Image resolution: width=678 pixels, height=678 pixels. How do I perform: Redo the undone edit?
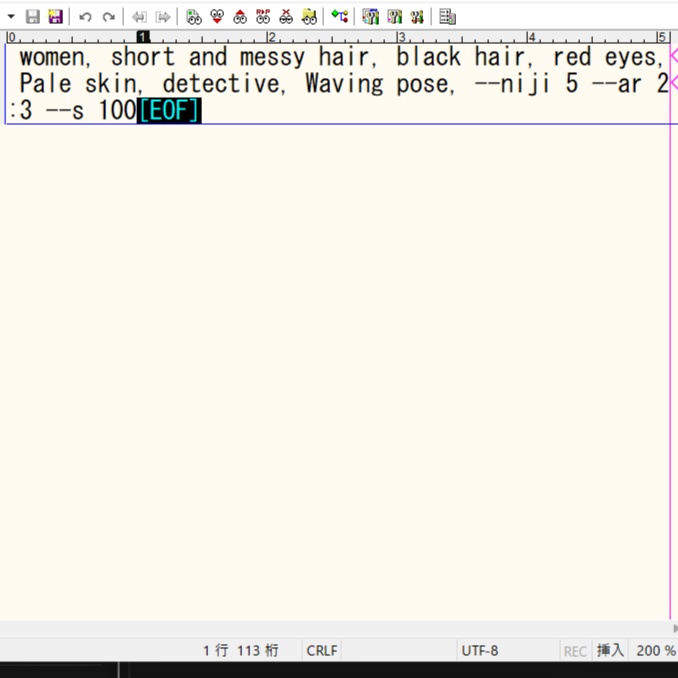(109, 17)
